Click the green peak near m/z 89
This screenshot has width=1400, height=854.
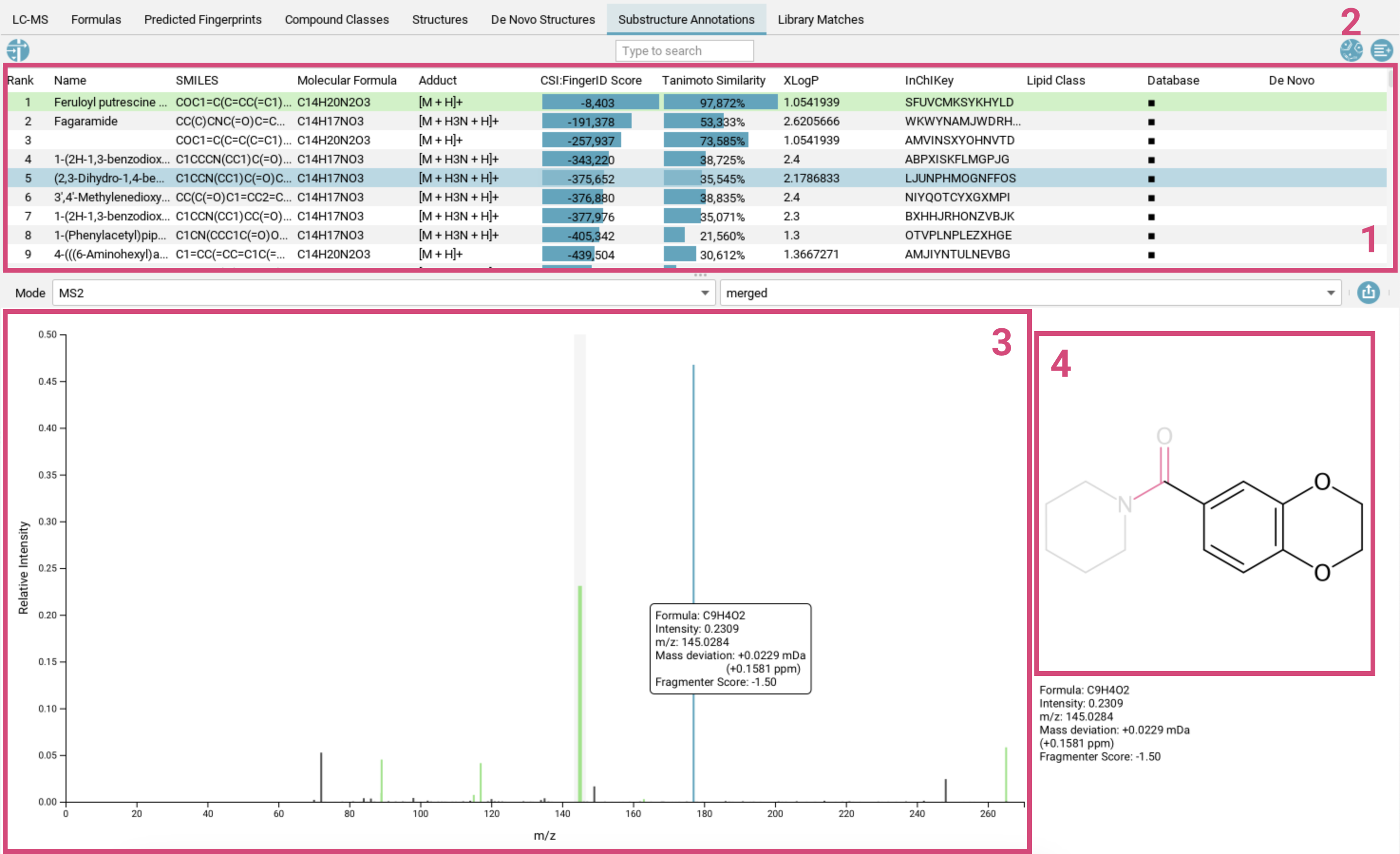381,781
